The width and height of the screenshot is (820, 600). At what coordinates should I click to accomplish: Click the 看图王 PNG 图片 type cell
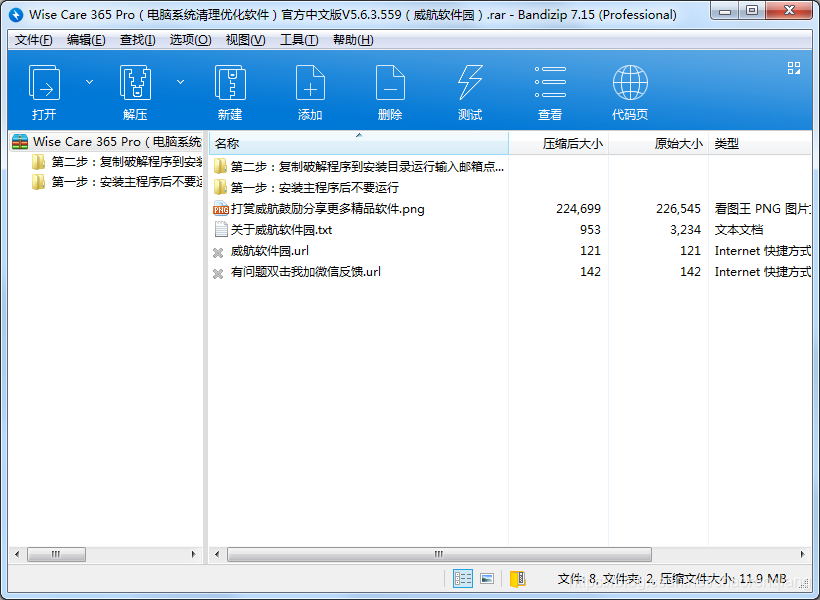(762, 209)
